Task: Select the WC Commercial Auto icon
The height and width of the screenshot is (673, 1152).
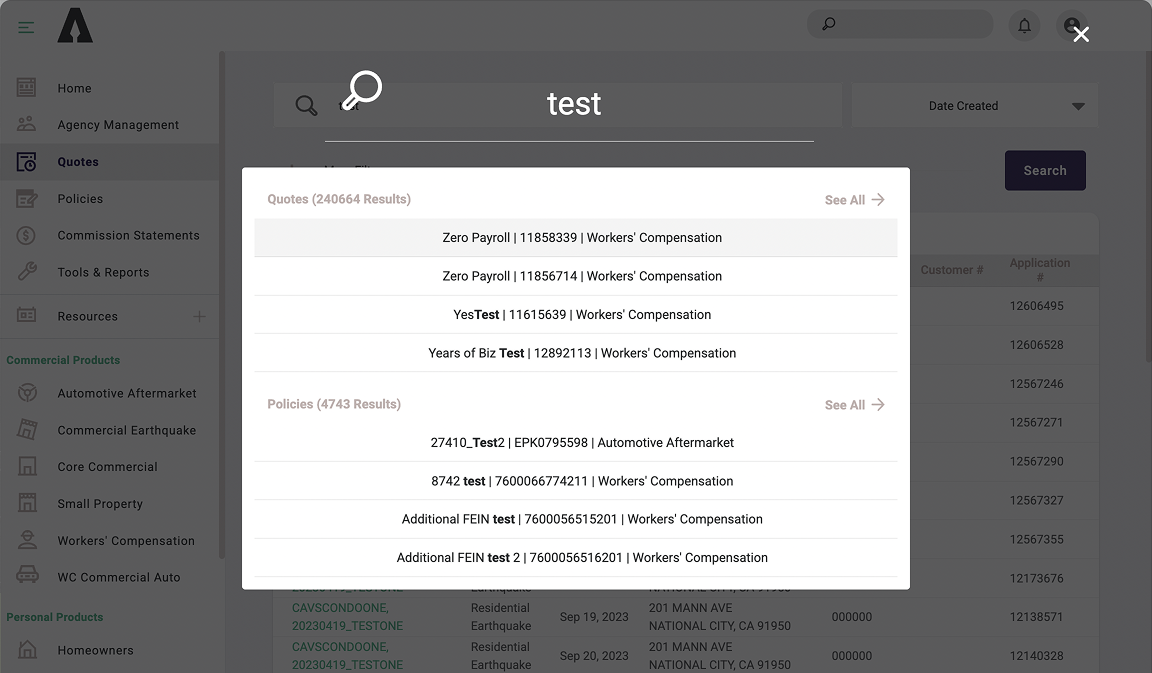Action: pos(25,577)
